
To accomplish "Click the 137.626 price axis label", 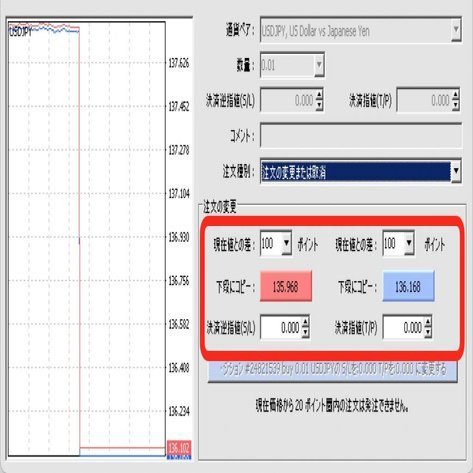I will point(179,63).
